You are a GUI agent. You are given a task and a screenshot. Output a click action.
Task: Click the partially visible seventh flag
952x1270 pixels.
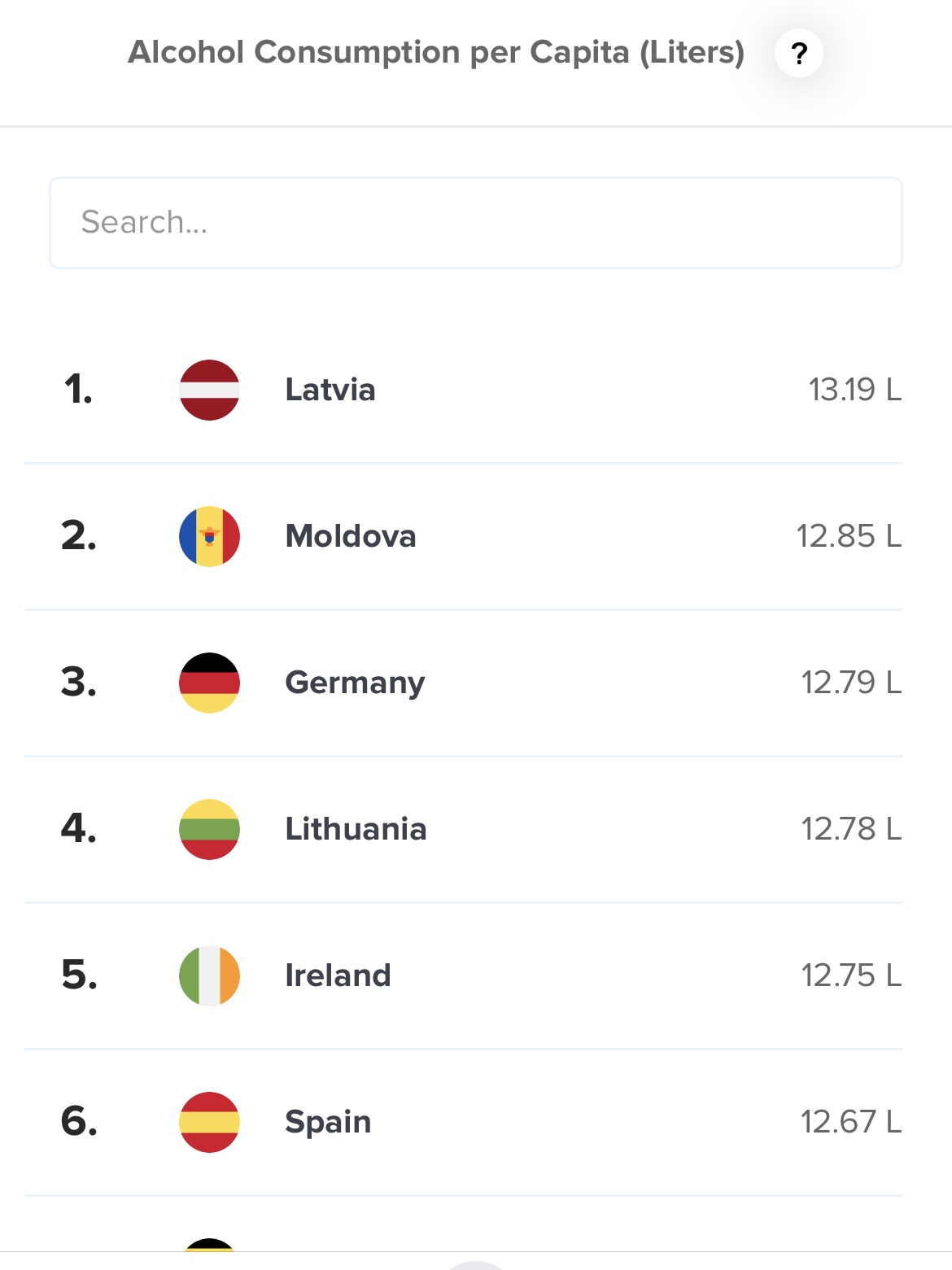(x=209, y=1246)
